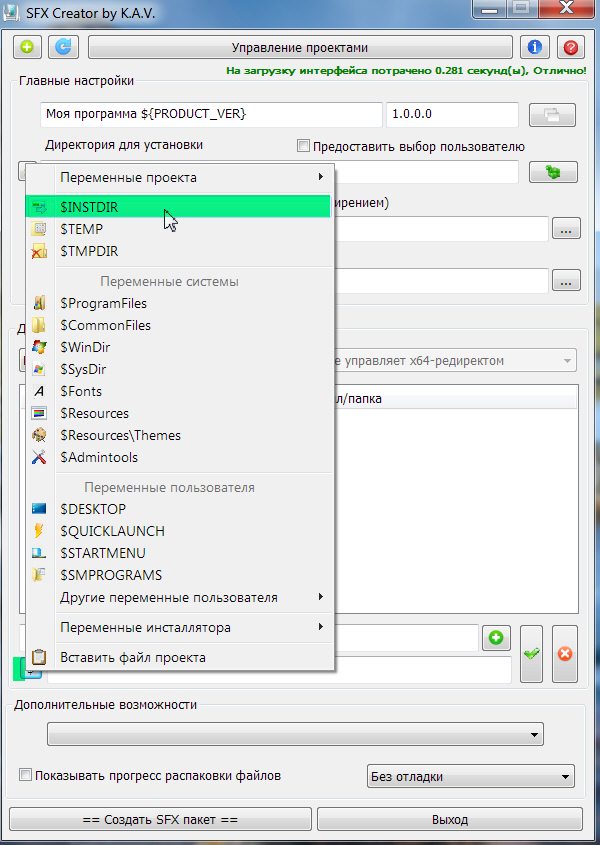Click the window copy icon beside version field
This screenshot has height=845, width=600.
coord(553,115)
